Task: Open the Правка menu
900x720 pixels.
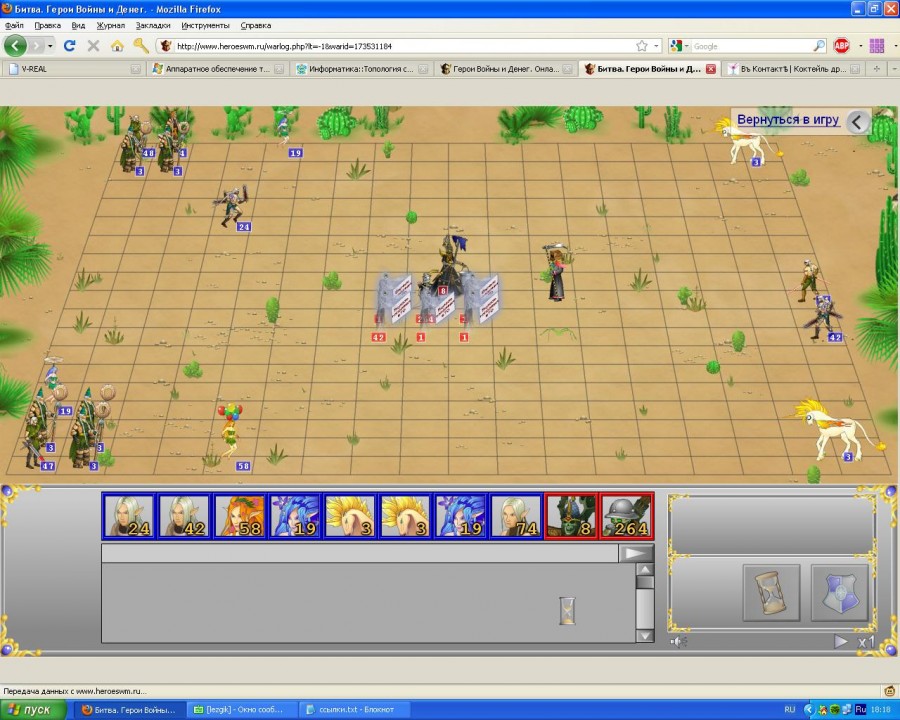Action: point(48,25)
